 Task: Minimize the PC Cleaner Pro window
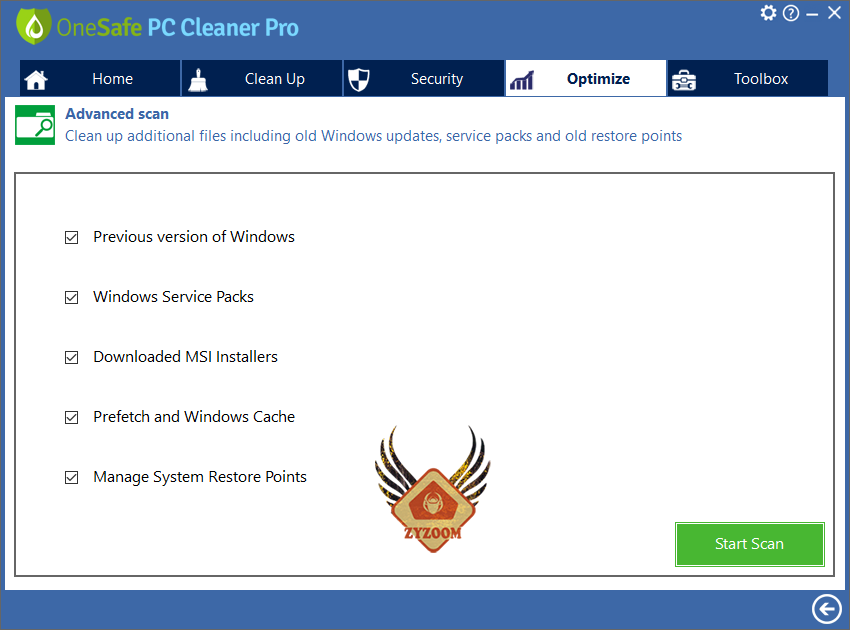pyautogui.click(x=812, y=14)
